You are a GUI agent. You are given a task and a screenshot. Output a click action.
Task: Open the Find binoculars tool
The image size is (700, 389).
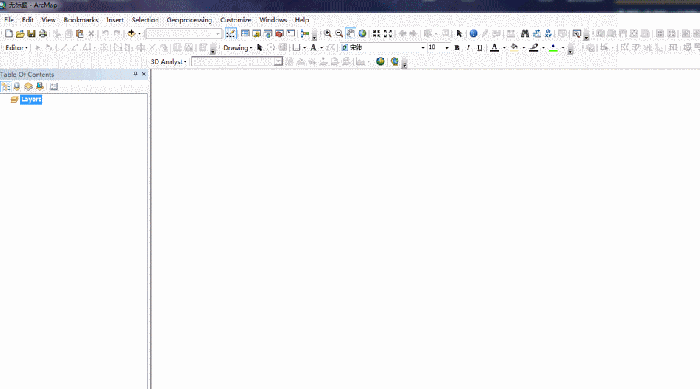pos(525,33)
